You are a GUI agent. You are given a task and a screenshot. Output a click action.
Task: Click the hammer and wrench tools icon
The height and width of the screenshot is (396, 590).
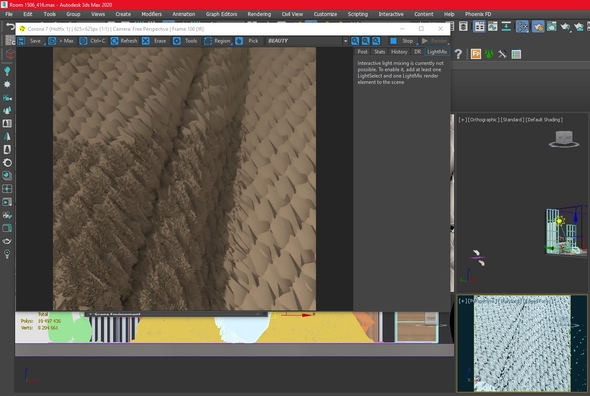click(502, 54)
